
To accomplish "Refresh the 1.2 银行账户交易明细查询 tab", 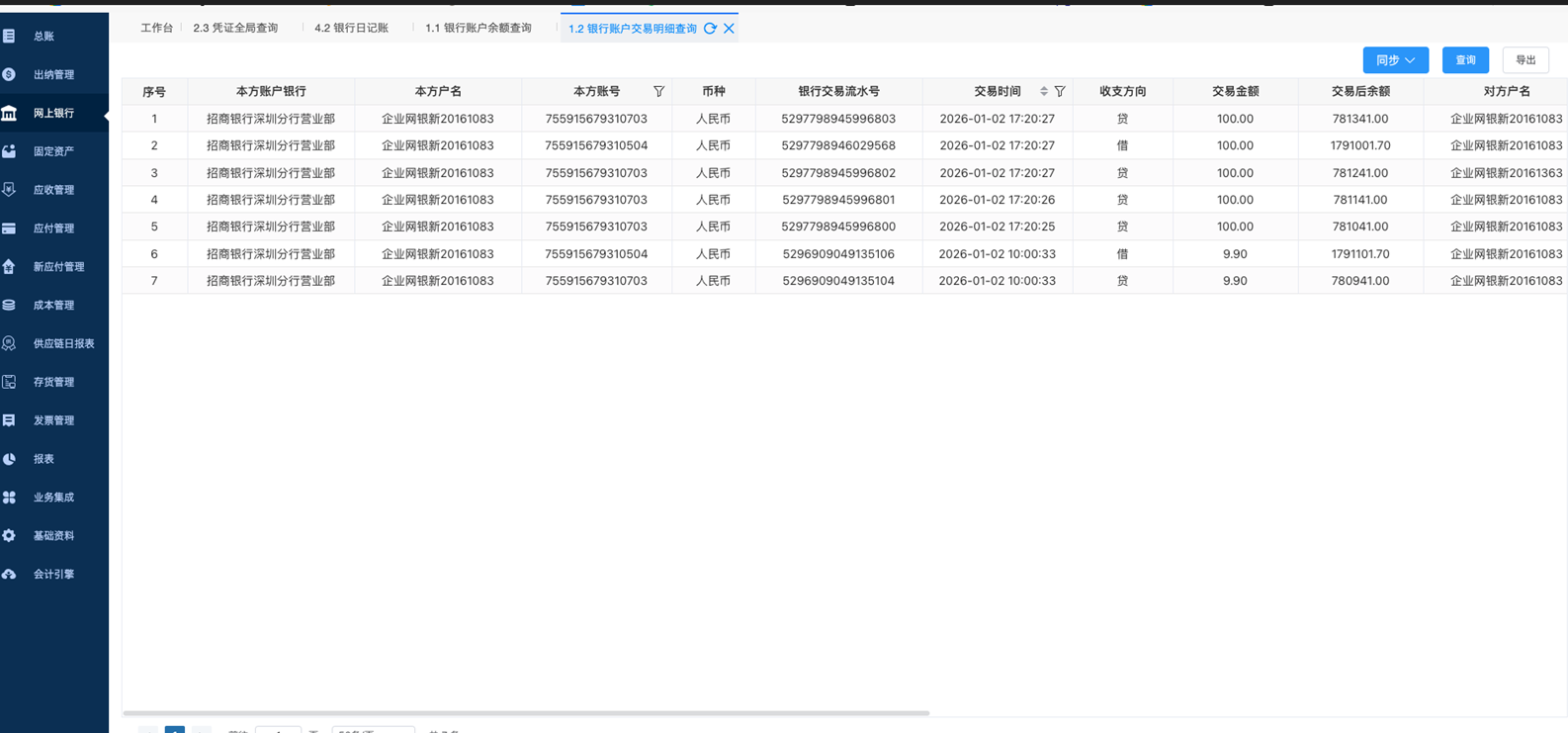I will (x=710, y=29).
